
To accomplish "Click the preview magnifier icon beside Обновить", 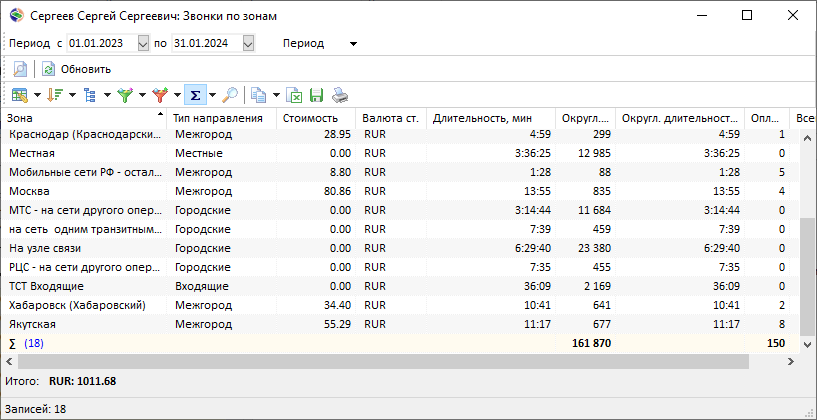I will pyautogui.click(x=20, y=69).
